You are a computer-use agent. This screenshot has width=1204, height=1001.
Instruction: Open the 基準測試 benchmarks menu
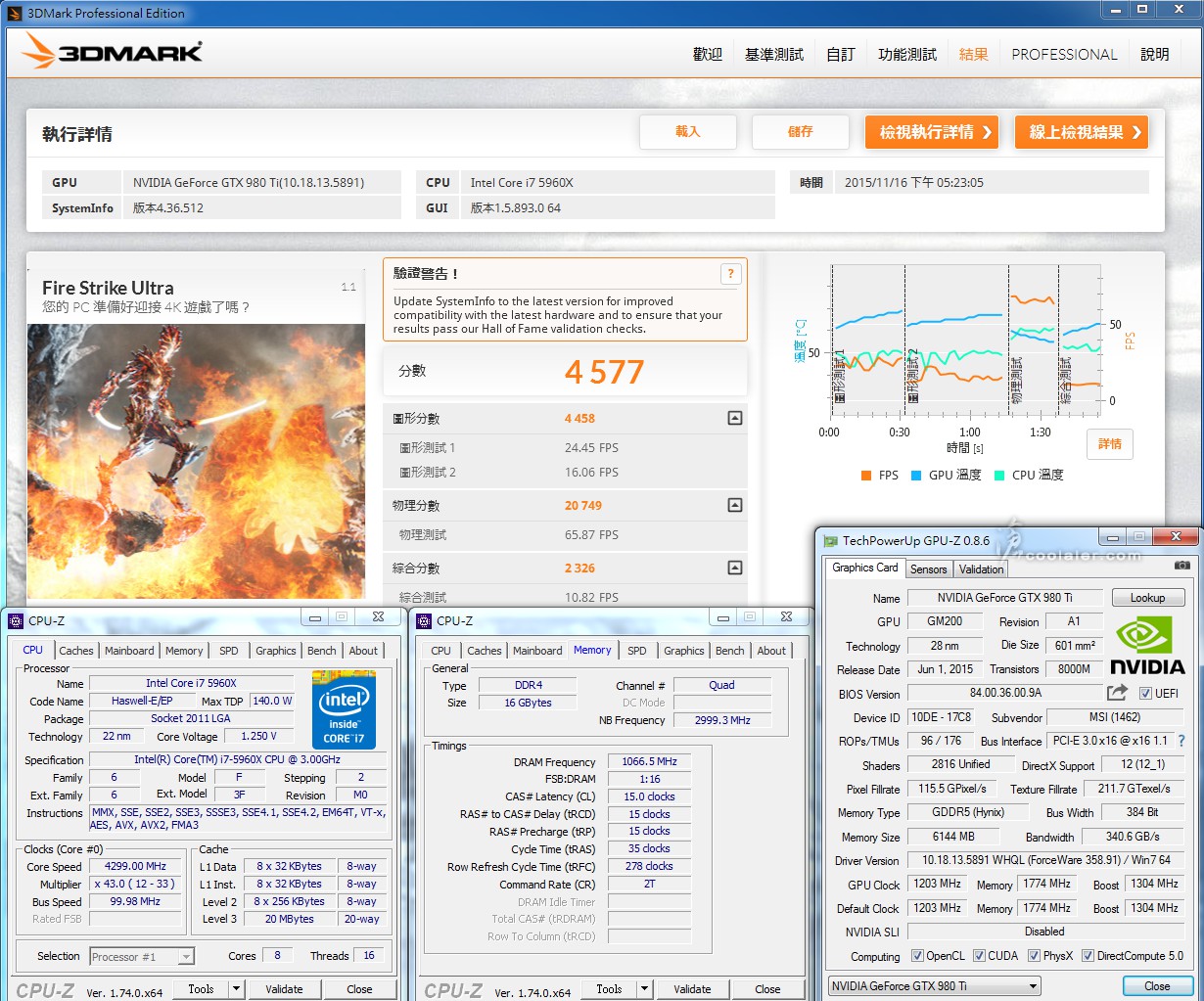coord(774,55)
